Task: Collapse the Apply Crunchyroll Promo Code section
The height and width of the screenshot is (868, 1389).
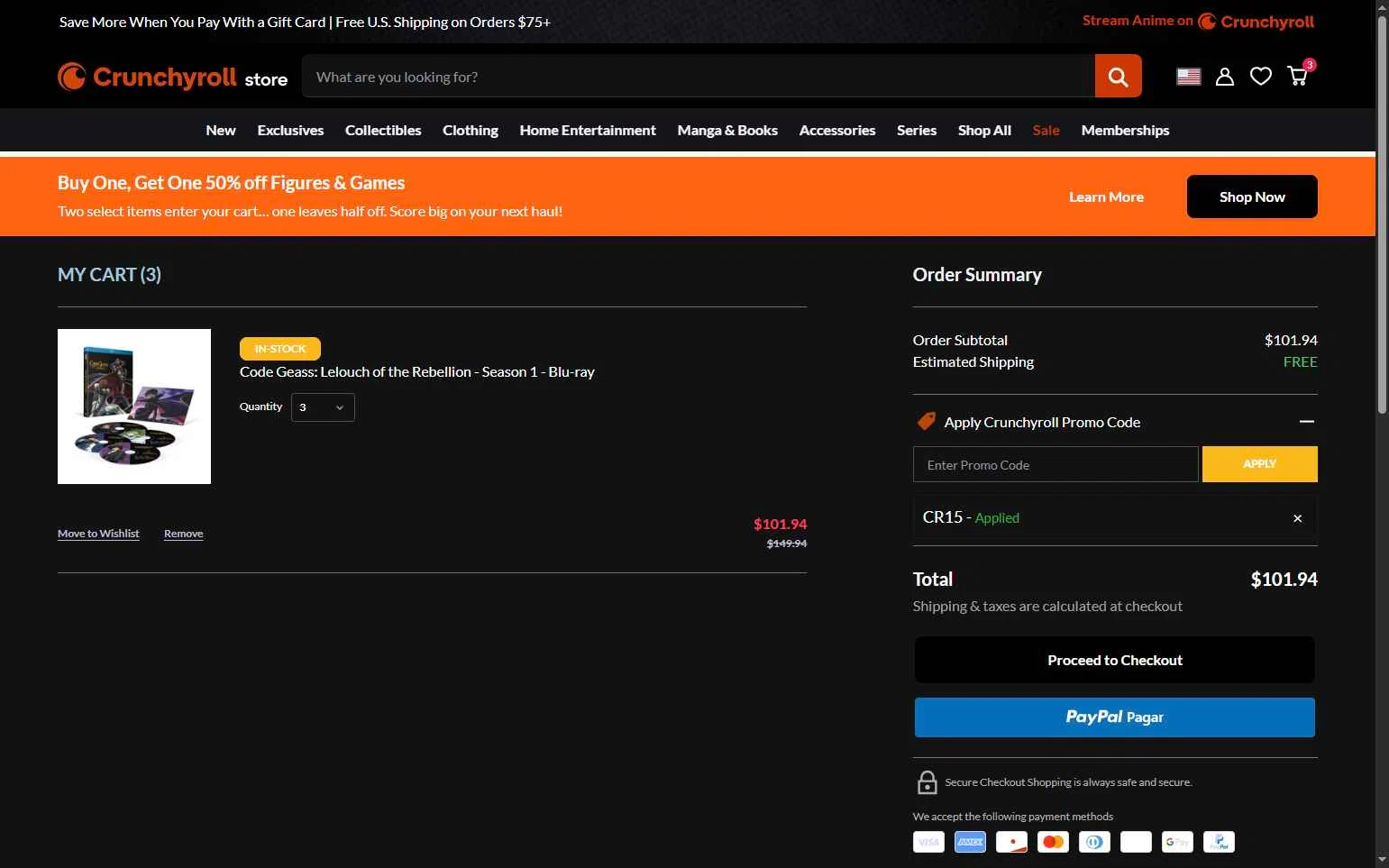Action: point(1306,422)
